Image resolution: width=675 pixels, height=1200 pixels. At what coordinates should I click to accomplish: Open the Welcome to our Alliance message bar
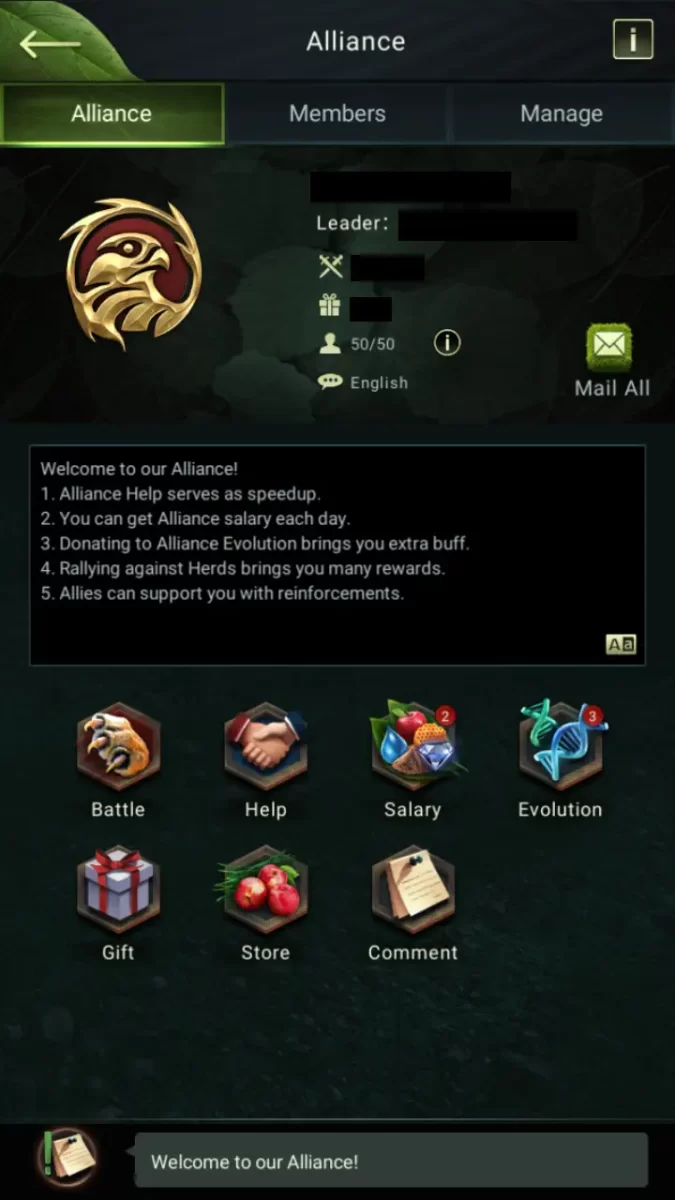pos(391,1161)
